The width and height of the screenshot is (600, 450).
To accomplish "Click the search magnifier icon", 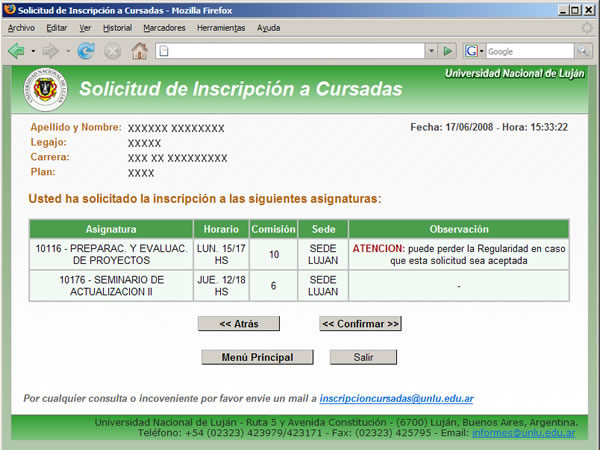I will point(583,50).
